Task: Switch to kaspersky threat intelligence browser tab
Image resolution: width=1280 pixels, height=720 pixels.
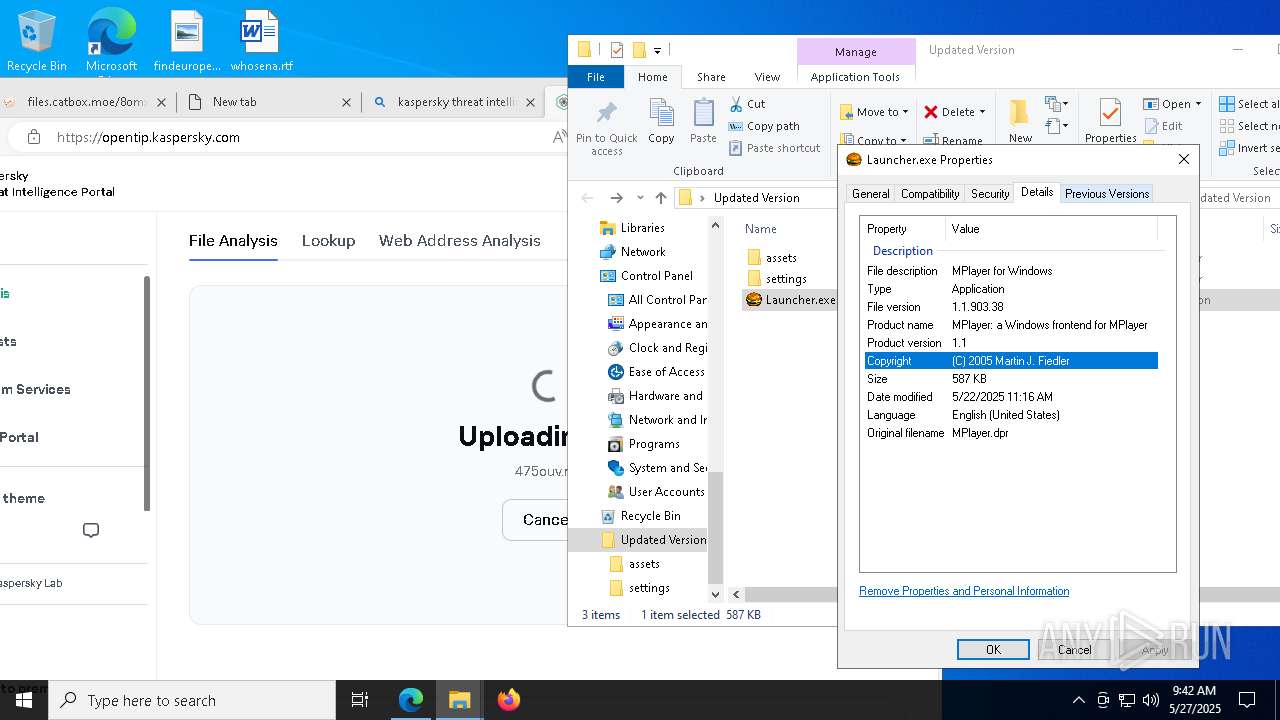Action: click(455, 102)
